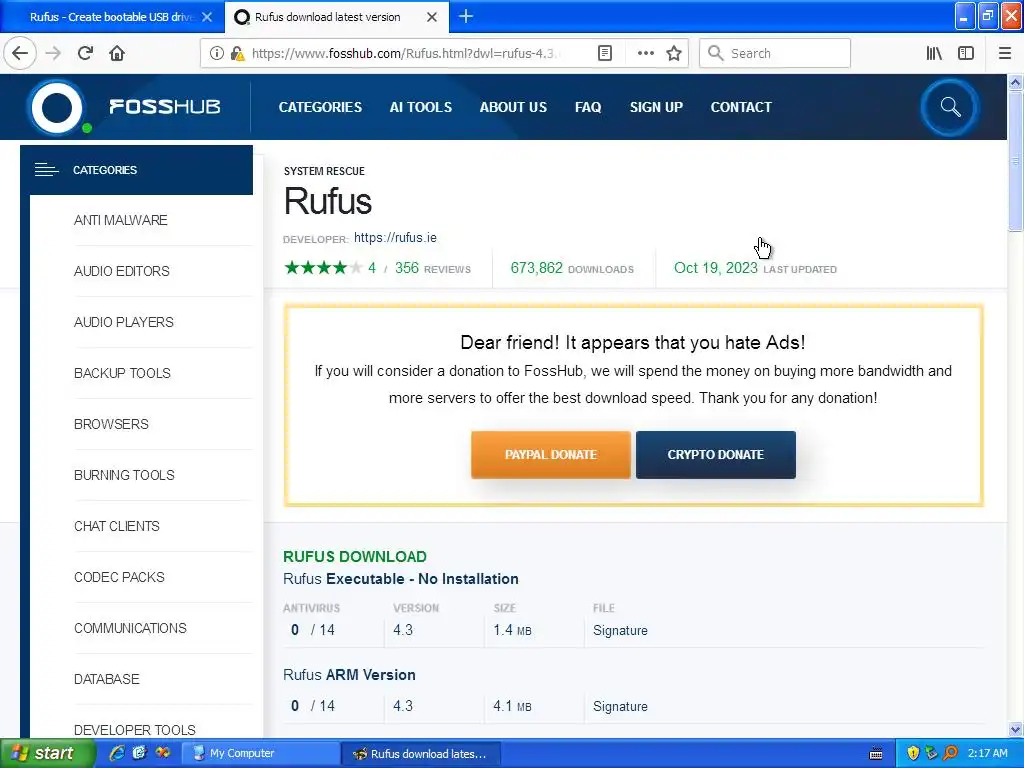Click the scrollbar up arrow

1015,82
